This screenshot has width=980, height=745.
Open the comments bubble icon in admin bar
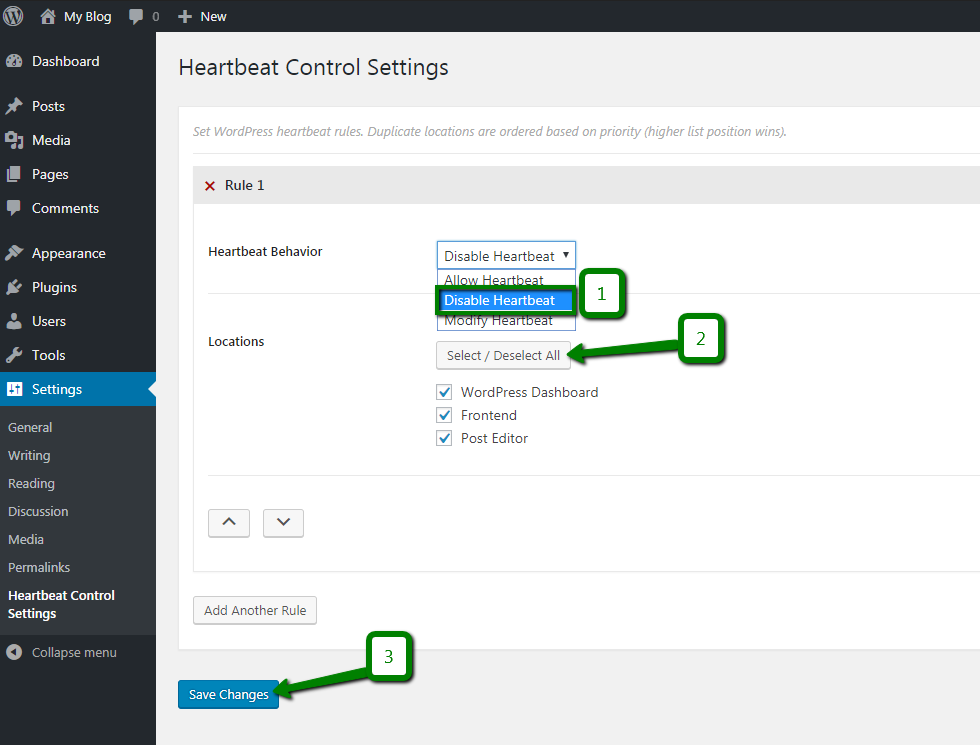(136, 17)
